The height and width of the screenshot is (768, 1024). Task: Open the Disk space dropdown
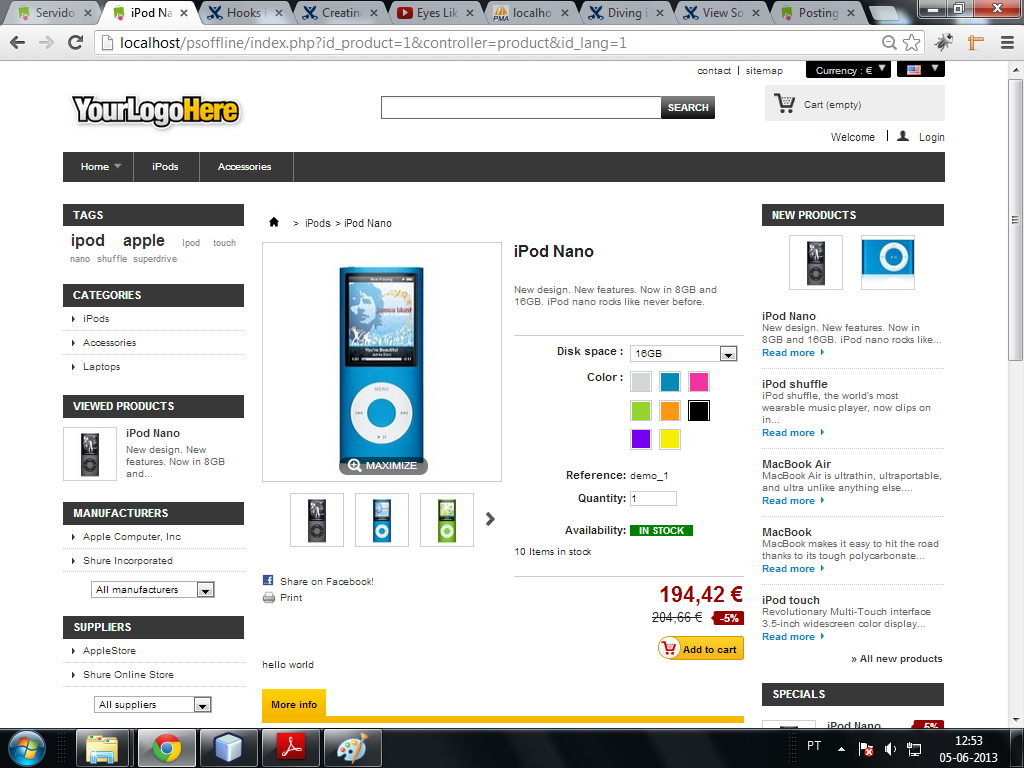(684, 353)
